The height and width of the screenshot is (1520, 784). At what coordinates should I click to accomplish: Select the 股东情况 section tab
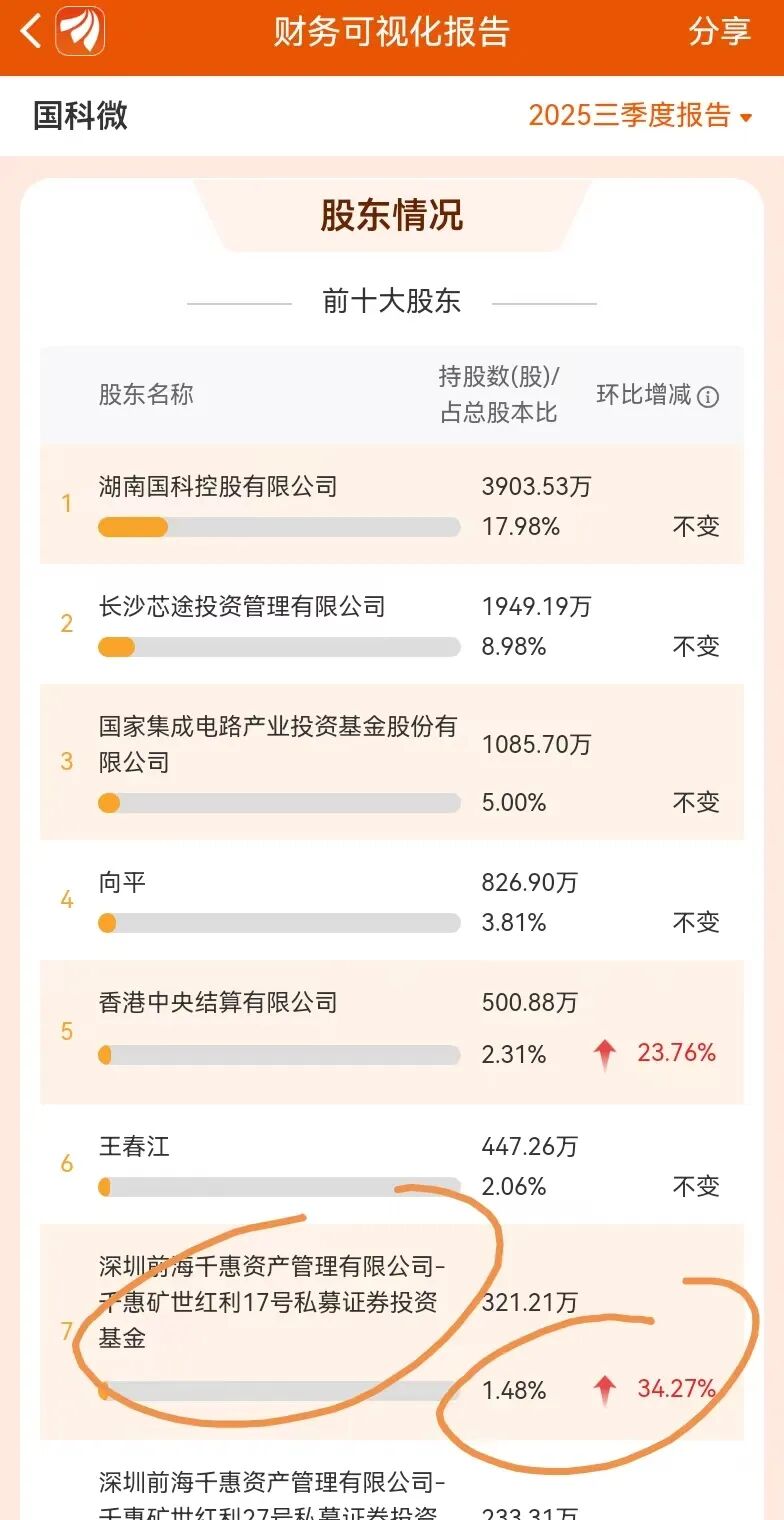coord(391,215)
